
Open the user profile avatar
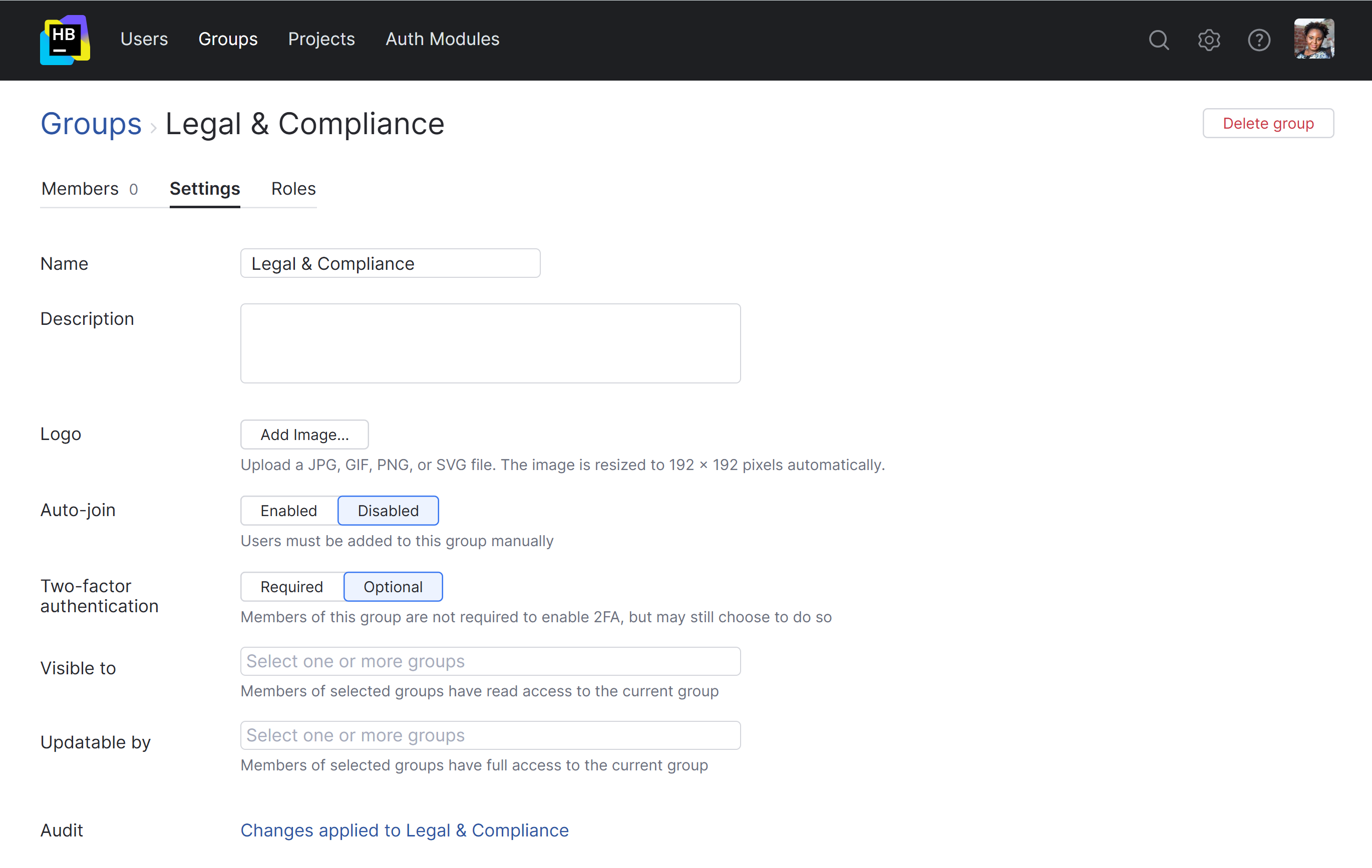coord(1313,39)
